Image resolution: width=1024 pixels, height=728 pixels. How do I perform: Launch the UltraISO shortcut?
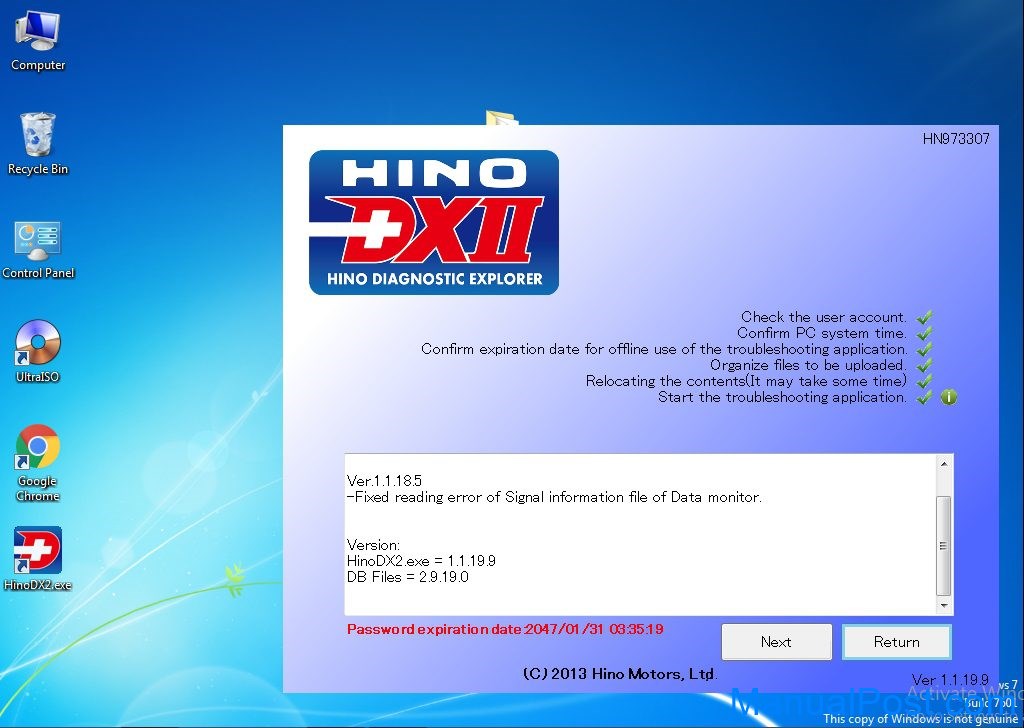coord(38,351)
